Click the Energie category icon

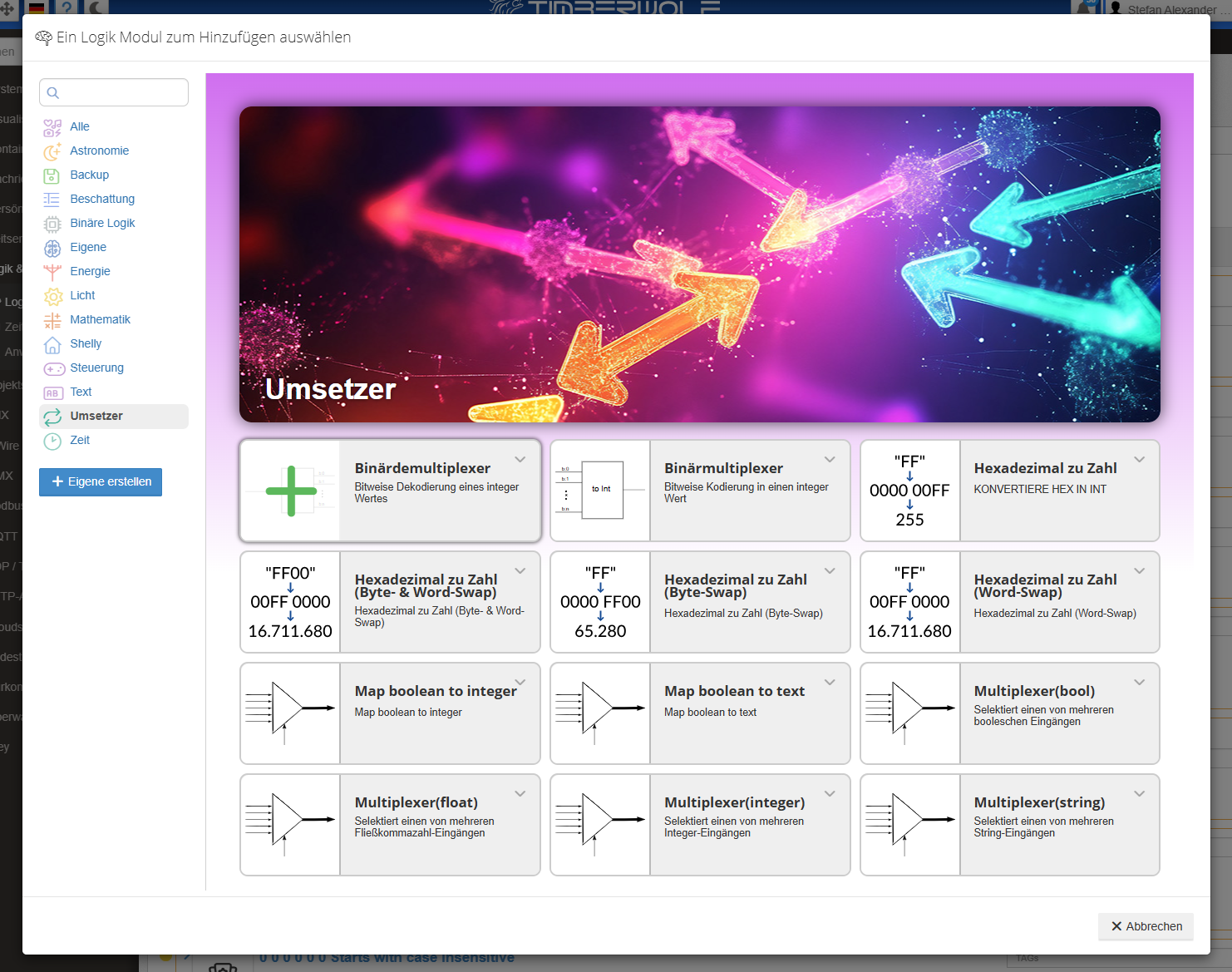[52, 272]
